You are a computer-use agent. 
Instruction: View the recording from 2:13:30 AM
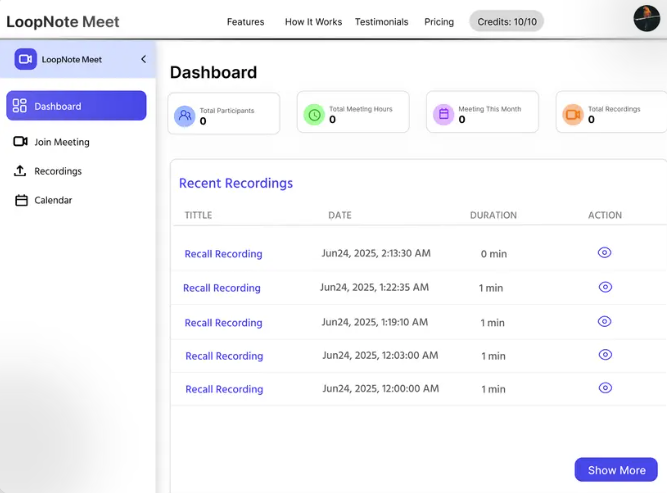click(x=604, y=253)
